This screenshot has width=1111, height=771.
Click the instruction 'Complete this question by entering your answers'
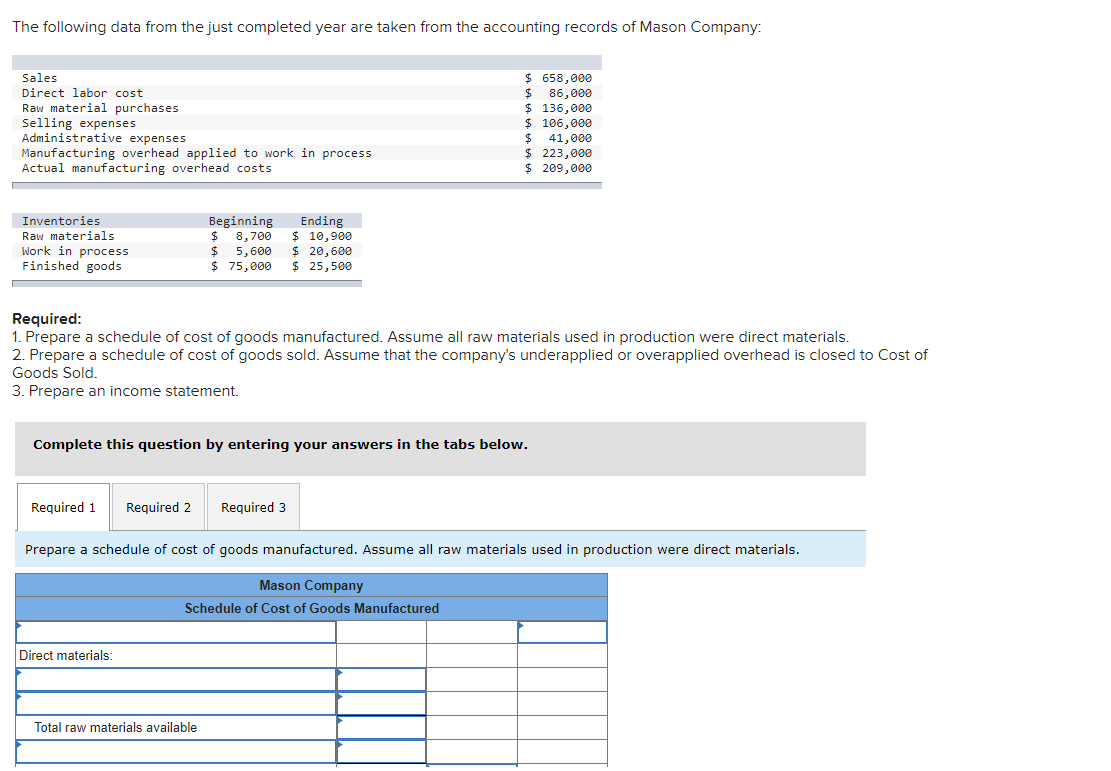280,444
